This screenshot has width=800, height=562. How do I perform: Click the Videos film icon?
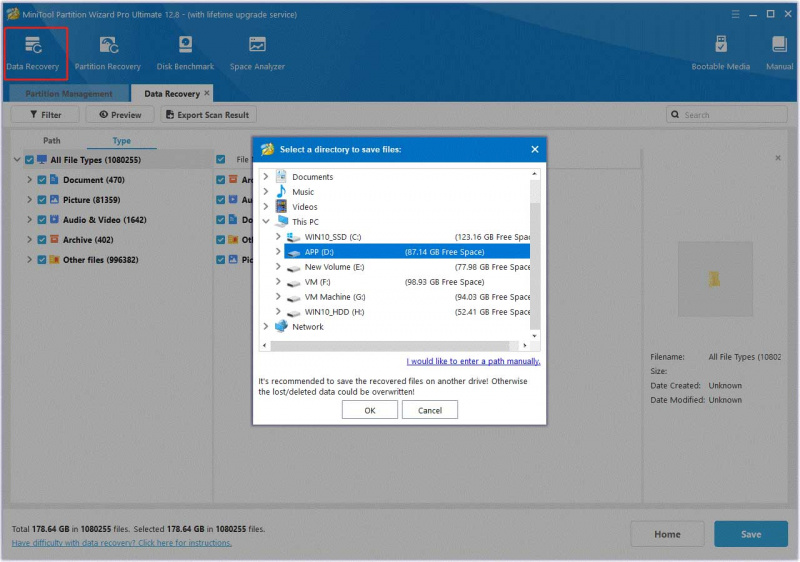coord(281,207)
